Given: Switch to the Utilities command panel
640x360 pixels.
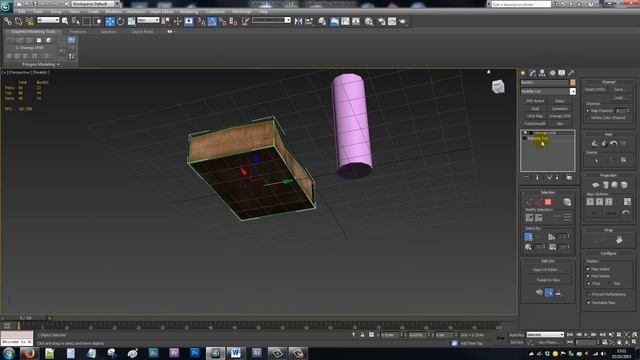Looking at the screenshot, I should tap(571, 73).
